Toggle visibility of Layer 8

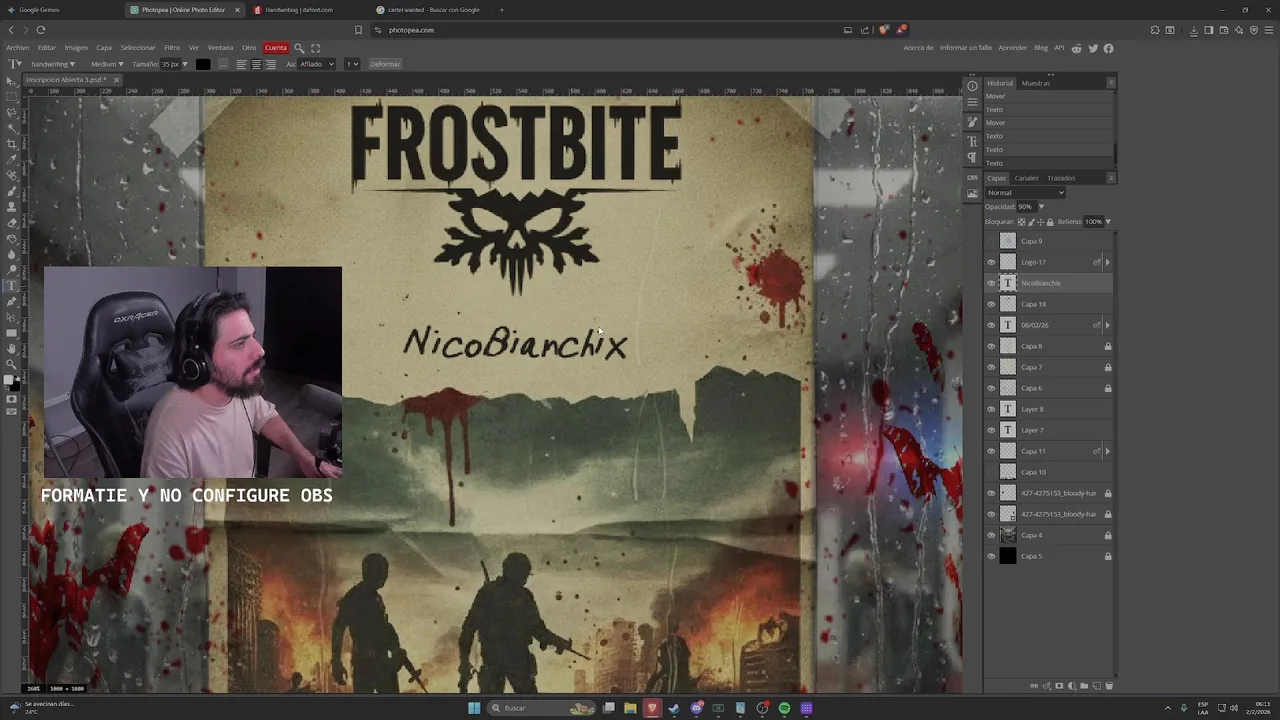pos(991,409)
